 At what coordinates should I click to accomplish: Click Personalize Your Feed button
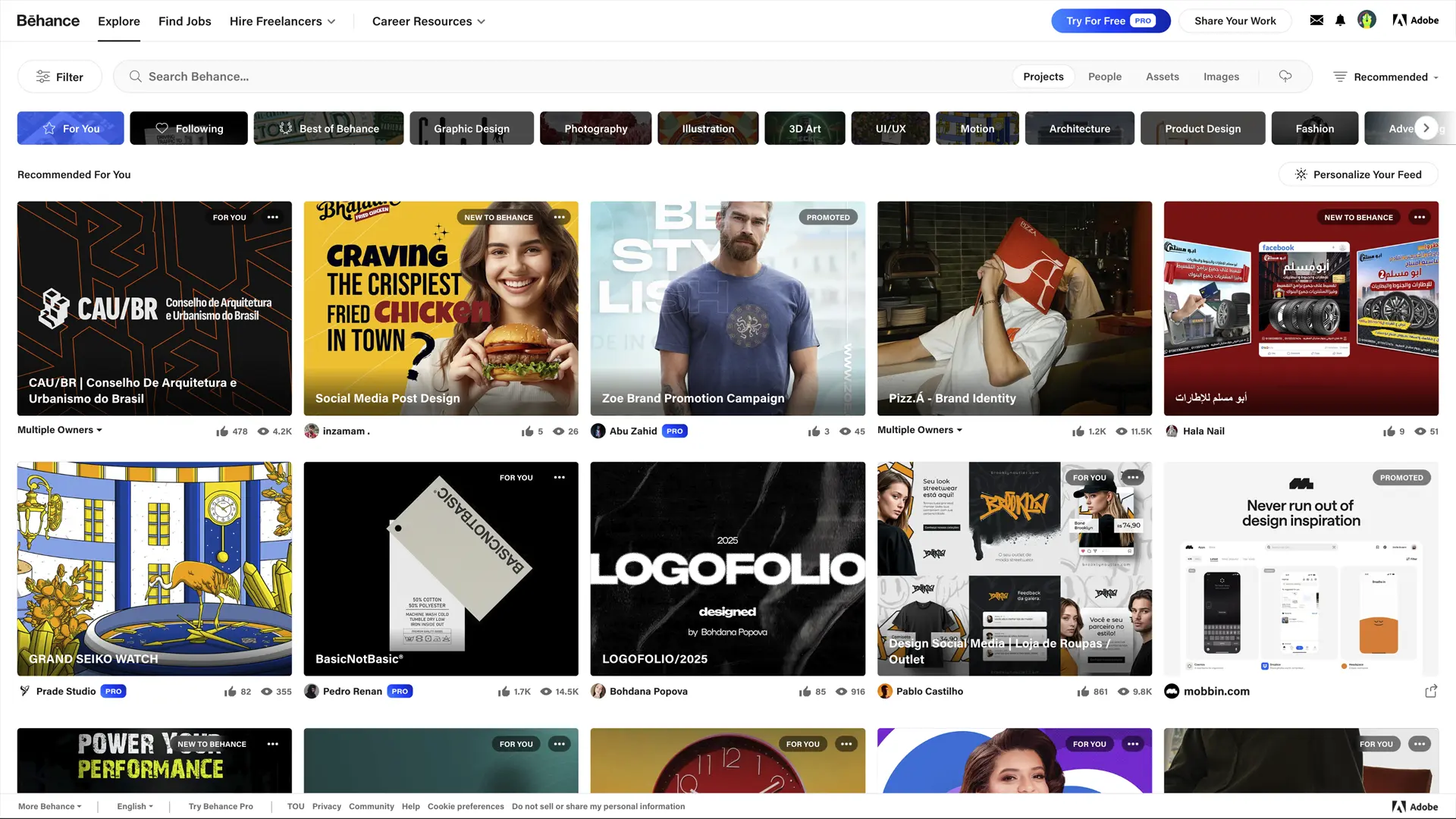(1357, 174)
